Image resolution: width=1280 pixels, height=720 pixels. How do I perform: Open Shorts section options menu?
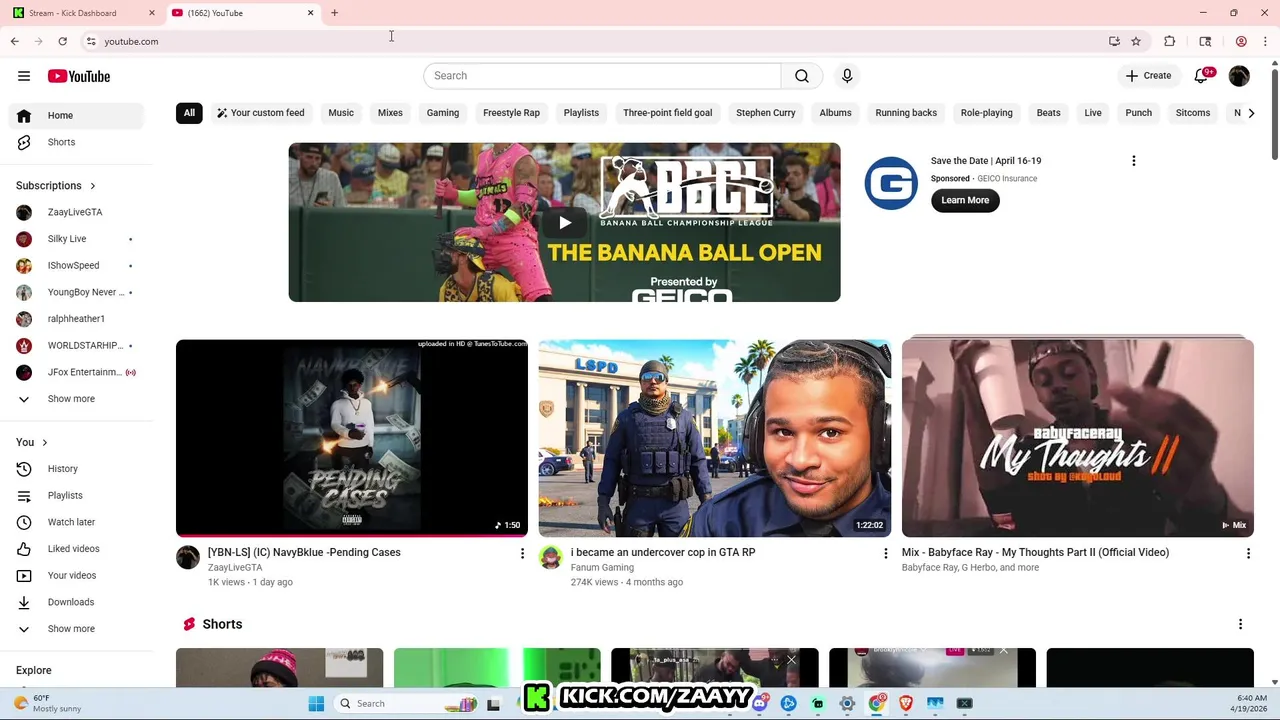point(1240,624)
